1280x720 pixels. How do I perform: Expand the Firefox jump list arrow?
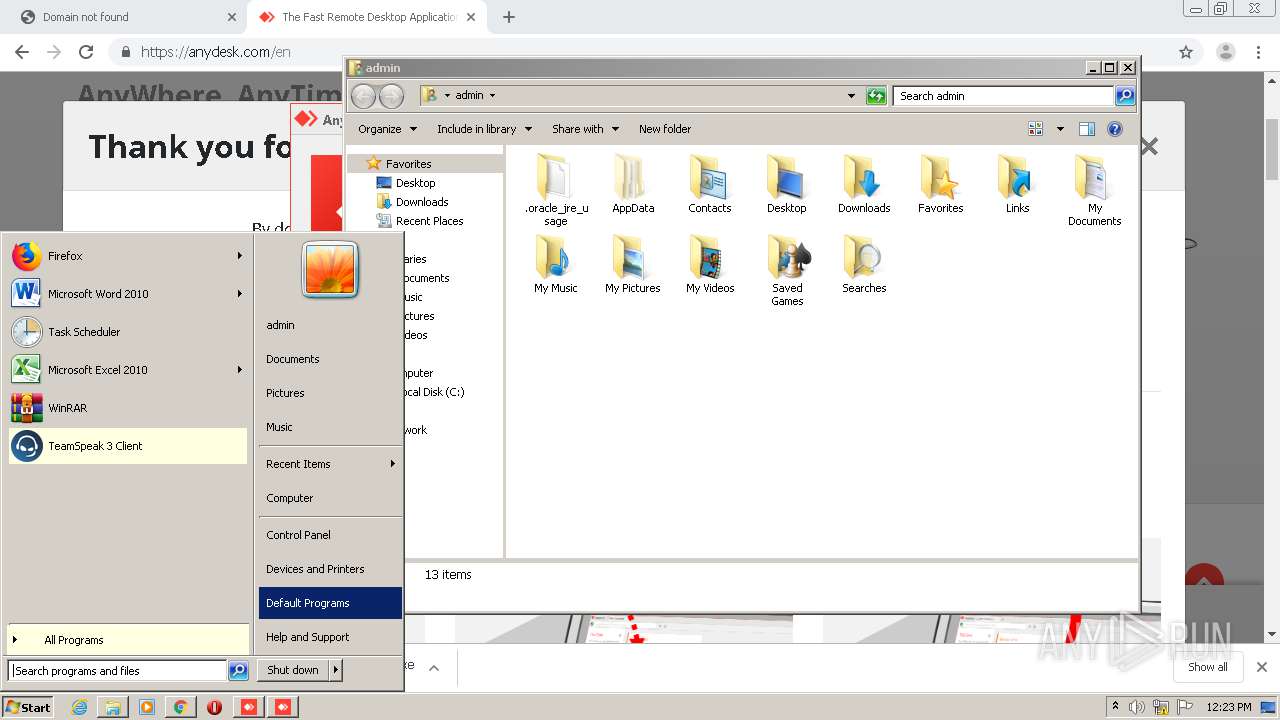240,256
